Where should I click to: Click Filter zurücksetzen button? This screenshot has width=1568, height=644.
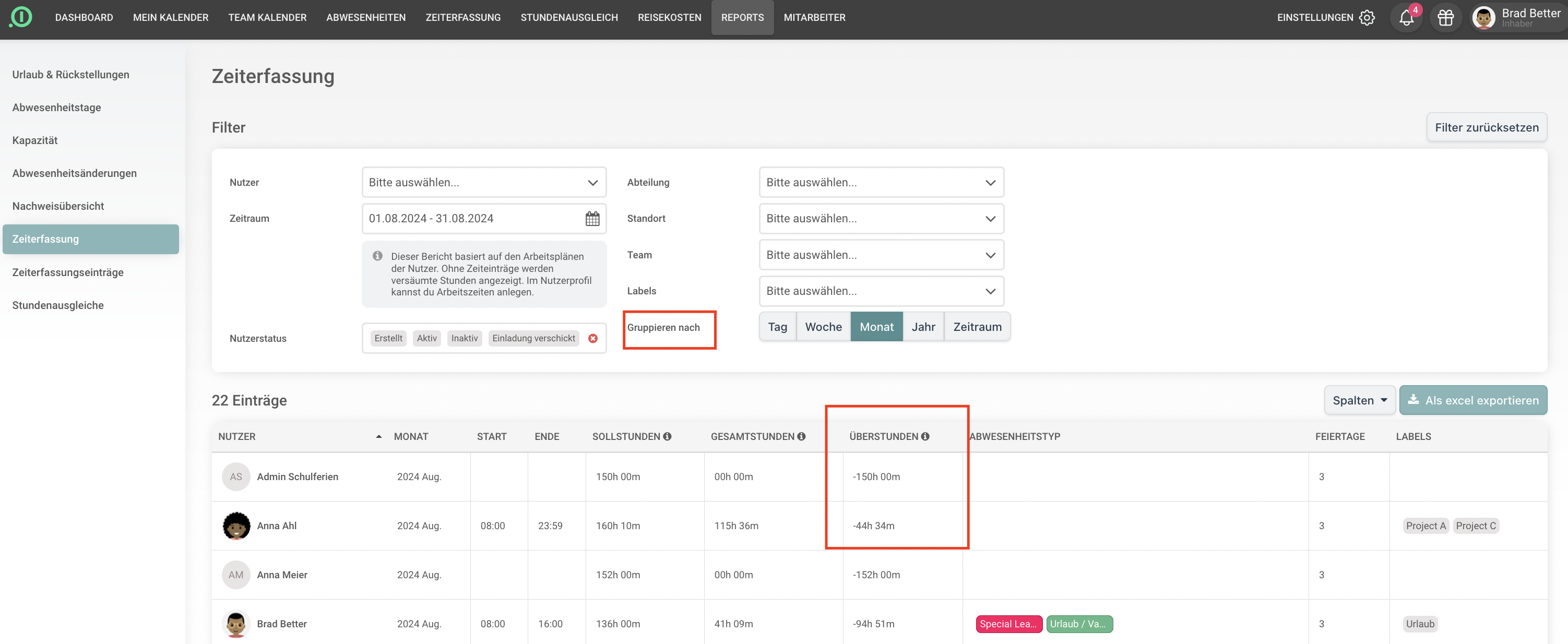[1487, 127]
